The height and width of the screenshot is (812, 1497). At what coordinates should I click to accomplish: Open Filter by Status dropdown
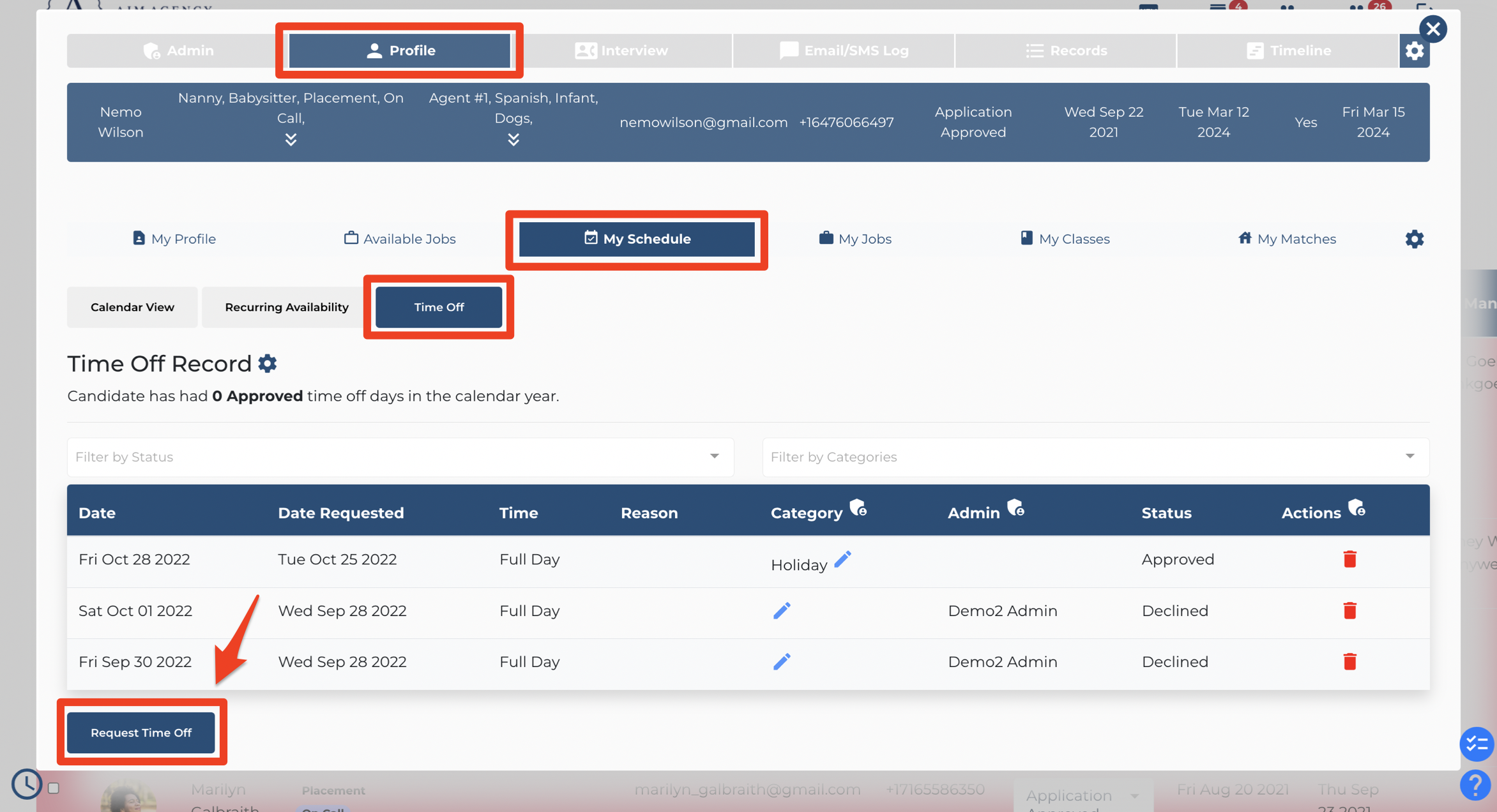click(x=400, y=457)
